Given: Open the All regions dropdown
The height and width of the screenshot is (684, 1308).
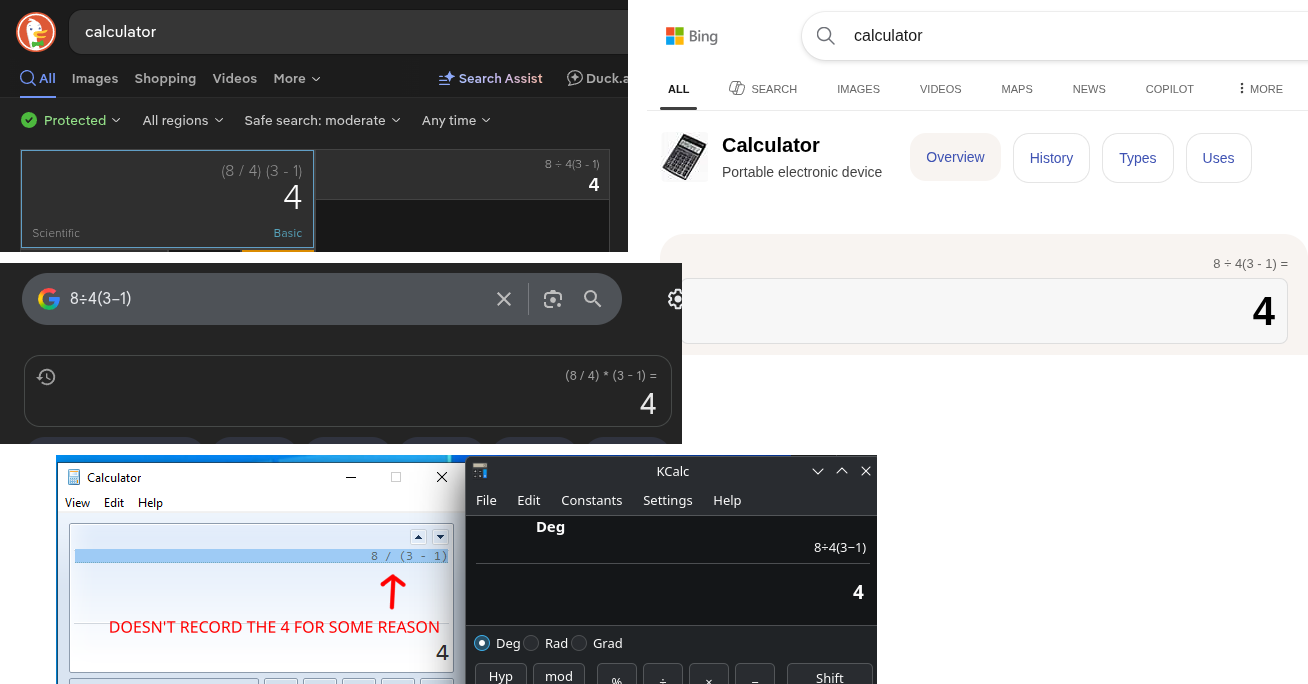Looking at the screenshot, I should [x=184, y=120].
